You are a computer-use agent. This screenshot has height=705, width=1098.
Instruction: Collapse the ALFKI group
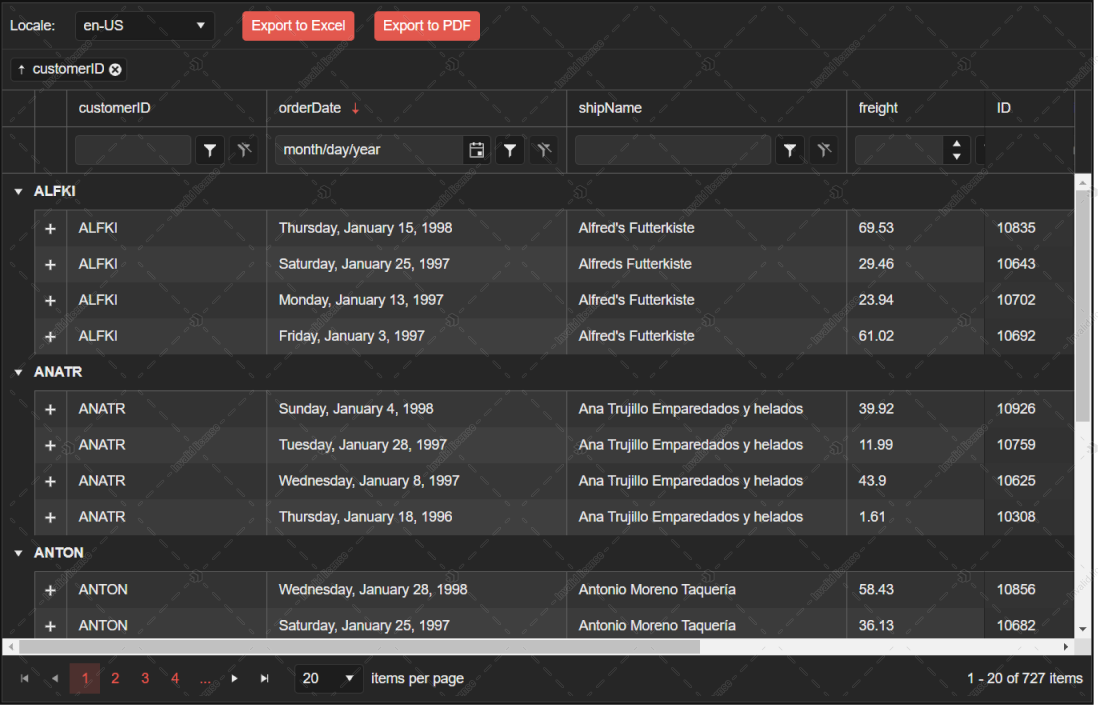click(x=17, y=190)
